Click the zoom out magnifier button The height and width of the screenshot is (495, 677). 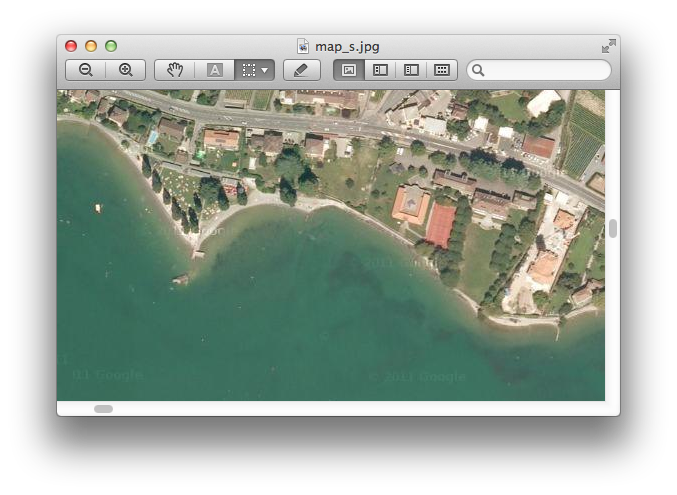click(85, 70)
